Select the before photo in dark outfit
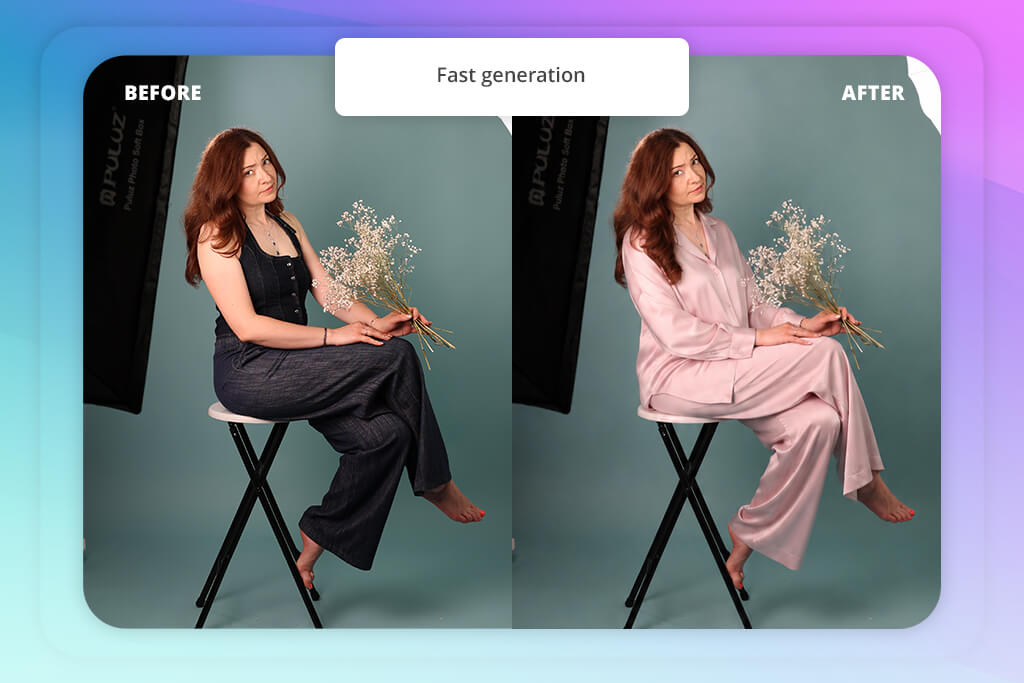This screenshot has height=683, width=1024. pyautogui.click(x=297, y=342)
